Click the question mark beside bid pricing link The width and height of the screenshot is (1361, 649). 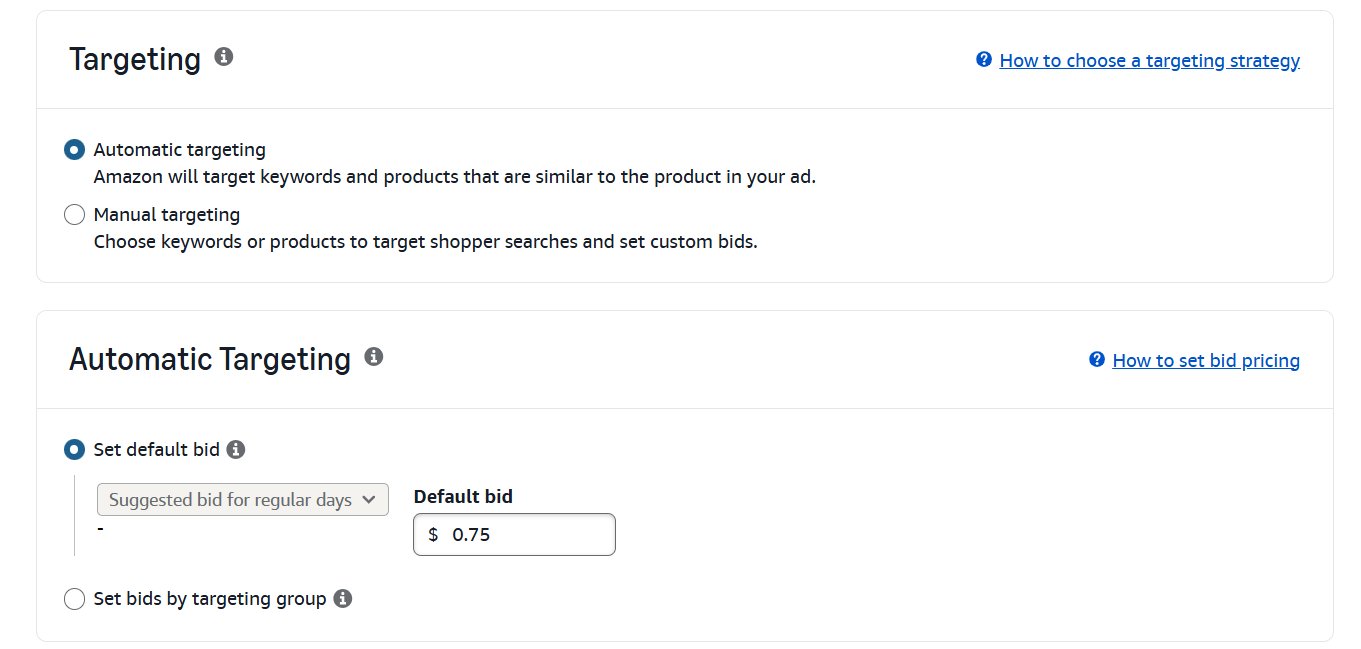click(1096, 360)
